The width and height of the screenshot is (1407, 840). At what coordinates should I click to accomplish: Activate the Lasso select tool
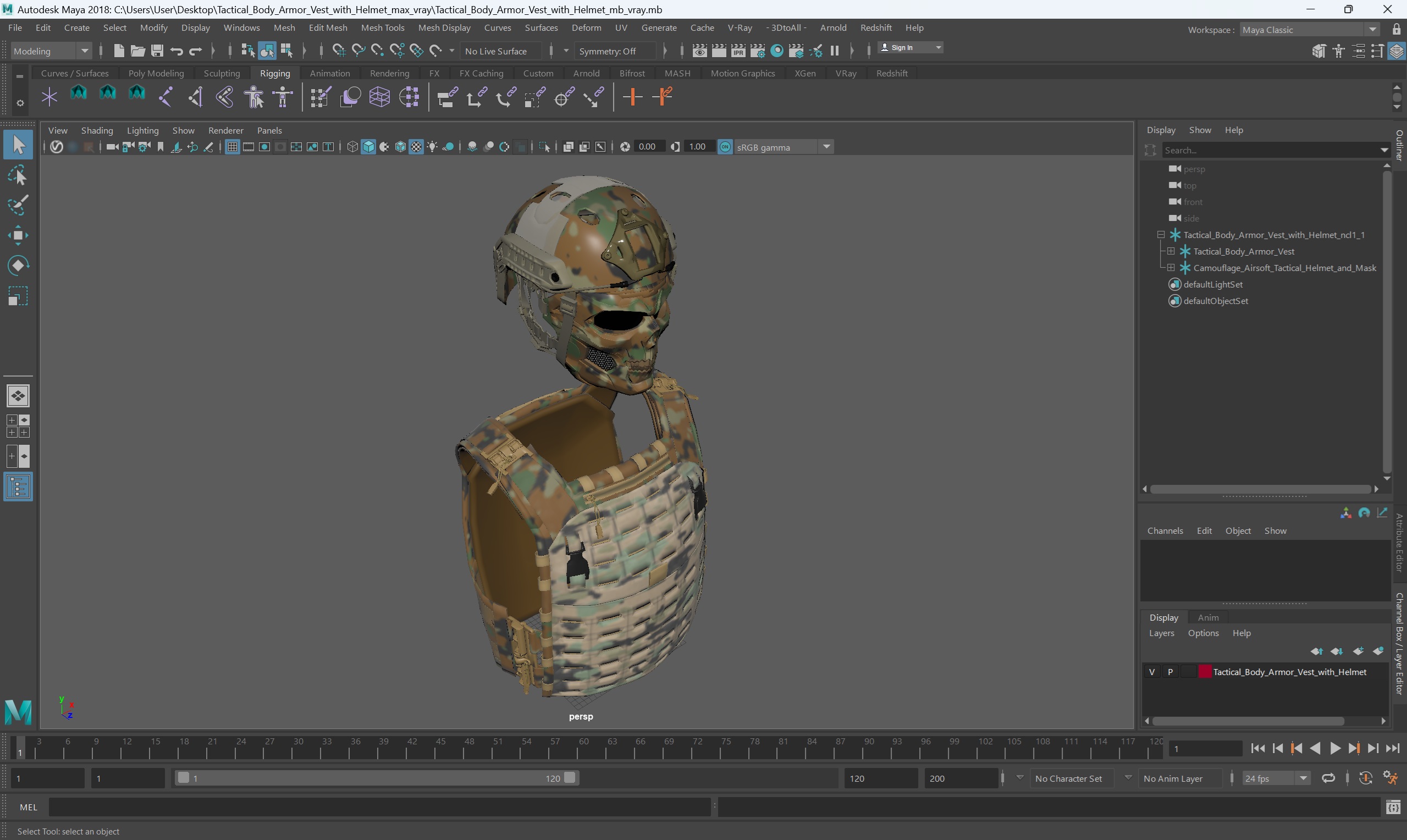pos(18,176)
